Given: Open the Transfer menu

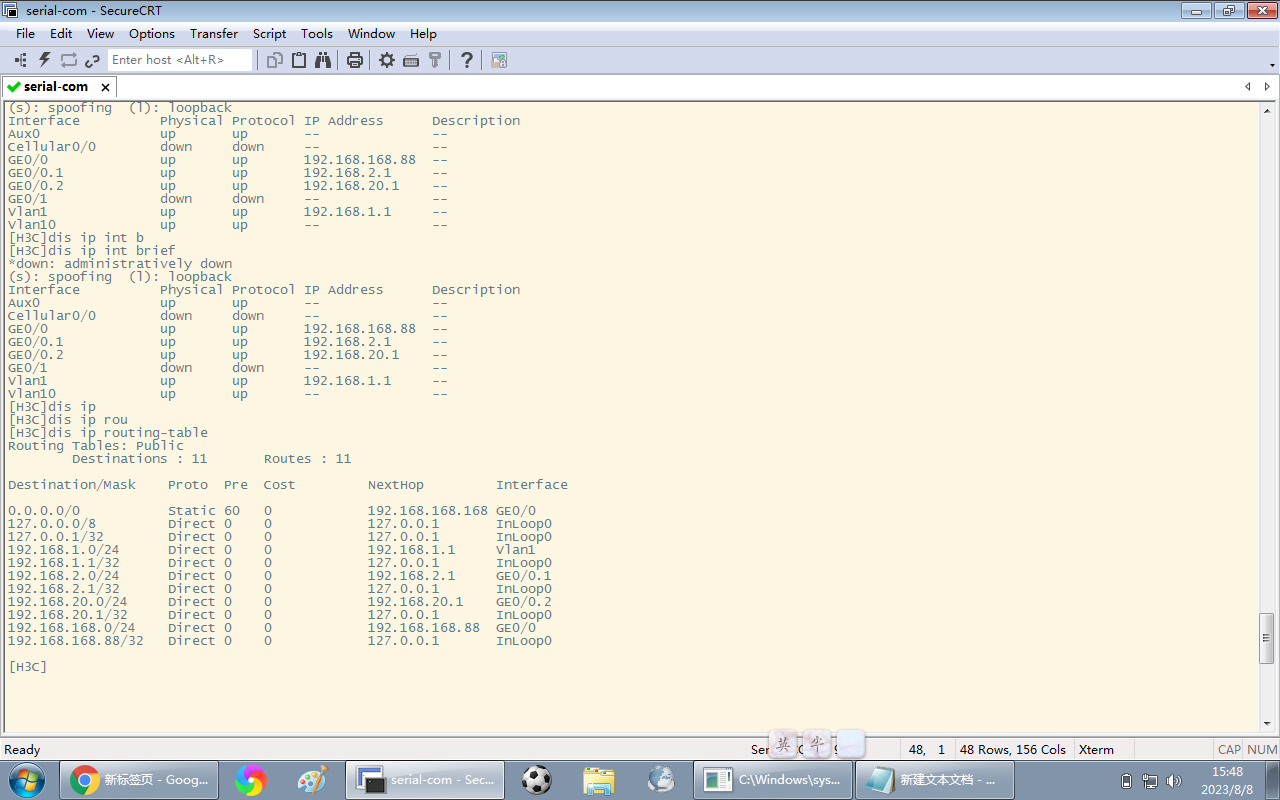Looking at the screenshot, I should [214, 33].
